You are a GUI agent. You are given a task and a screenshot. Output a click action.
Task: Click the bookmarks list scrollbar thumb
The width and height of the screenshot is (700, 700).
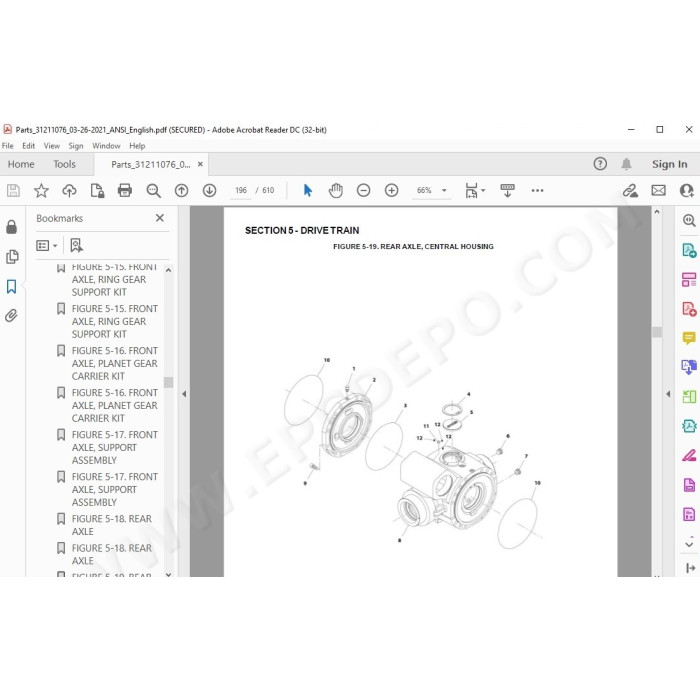tap(168, 383)
